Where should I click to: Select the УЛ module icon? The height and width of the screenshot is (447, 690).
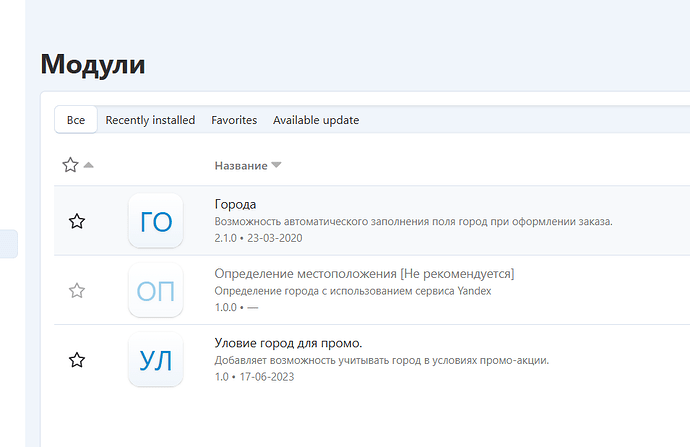pyautogui.click(x=155, y=360)
